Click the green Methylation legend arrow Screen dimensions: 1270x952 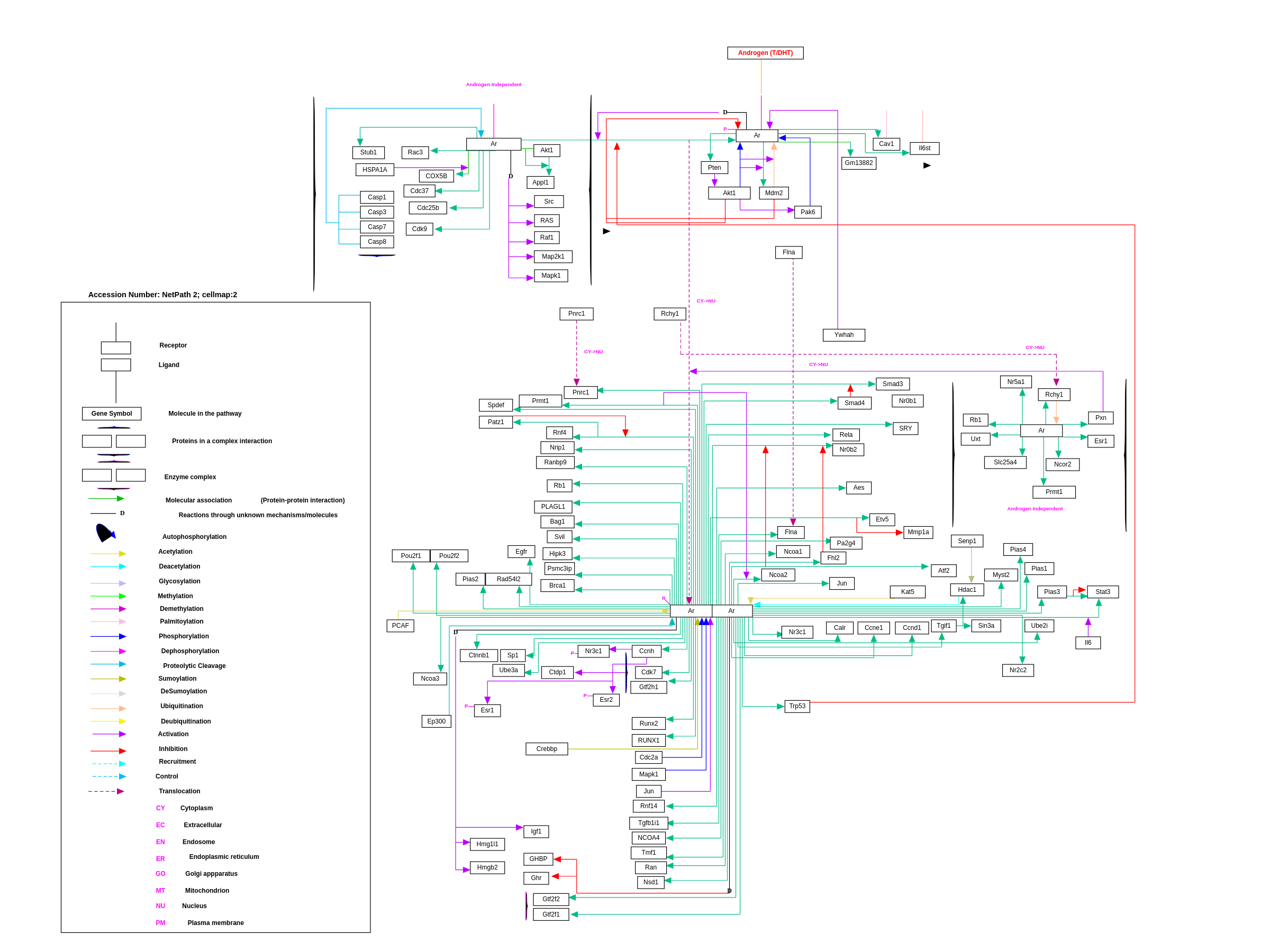point(108,596)
